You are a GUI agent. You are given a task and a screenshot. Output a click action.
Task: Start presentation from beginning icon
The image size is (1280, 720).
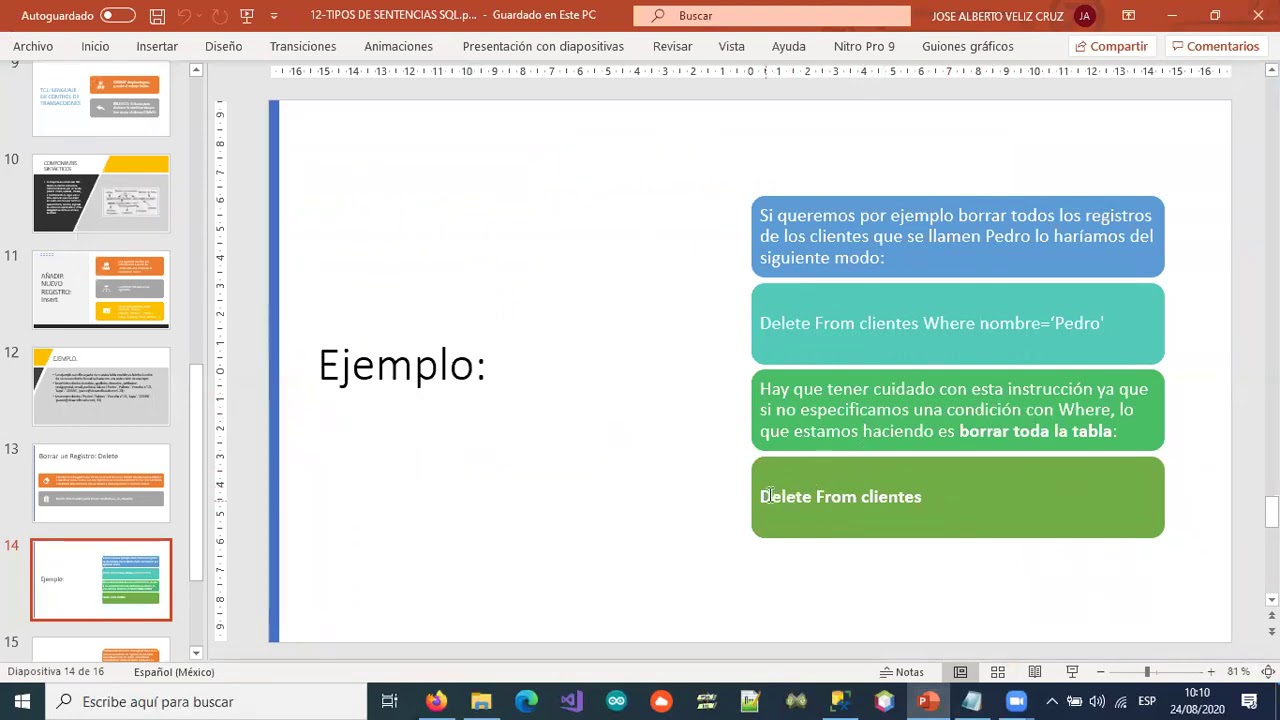point(247,16)
